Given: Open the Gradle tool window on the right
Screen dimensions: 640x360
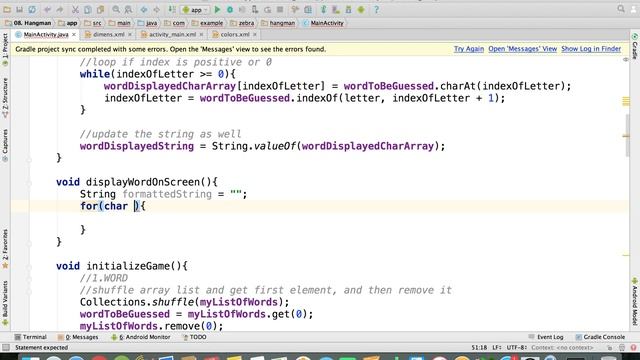Looking at the screenshot, I should 635,47.
